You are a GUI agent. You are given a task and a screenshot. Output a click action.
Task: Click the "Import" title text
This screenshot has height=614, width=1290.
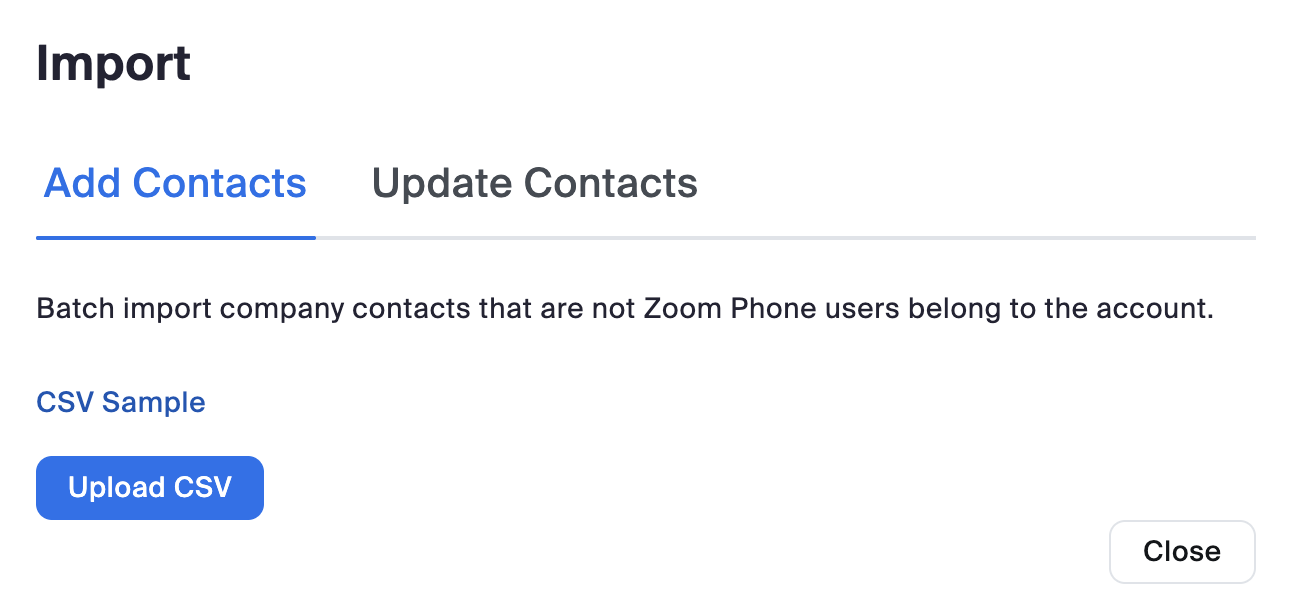[113, 64]
